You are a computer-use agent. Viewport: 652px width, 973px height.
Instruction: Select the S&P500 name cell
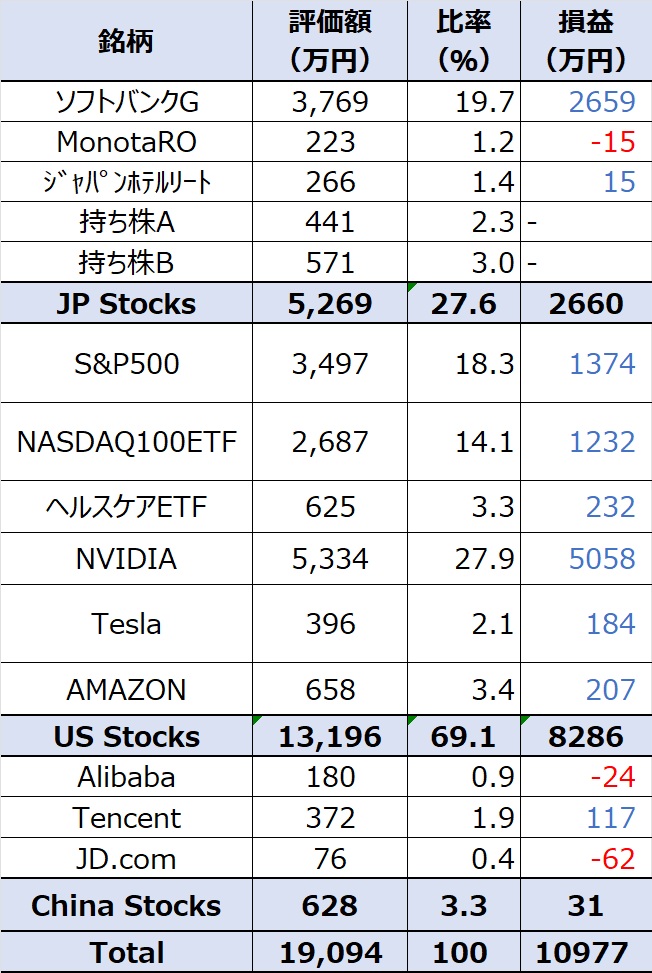(127, 363)
